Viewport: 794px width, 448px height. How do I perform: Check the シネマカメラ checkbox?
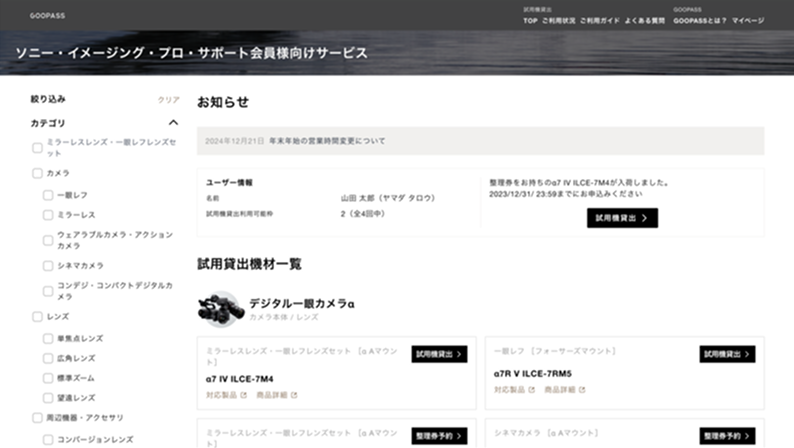(x=48, y=266)
